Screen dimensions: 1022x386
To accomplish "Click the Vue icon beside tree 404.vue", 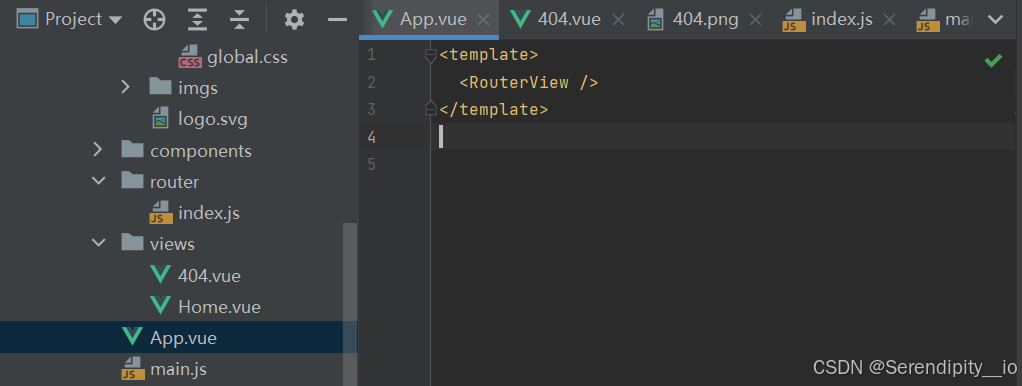I will [160, 275].
